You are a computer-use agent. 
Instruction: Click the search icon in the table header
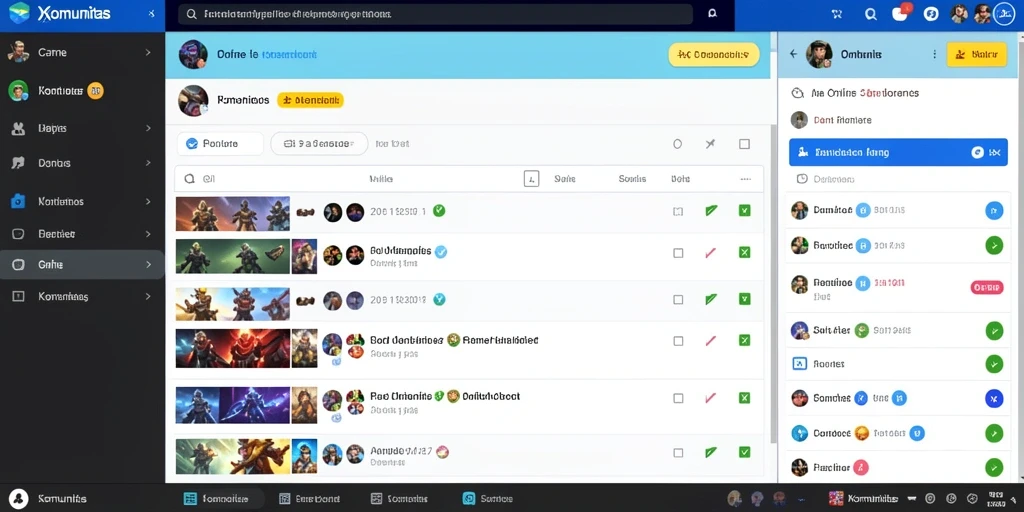[x=189, y=178]
